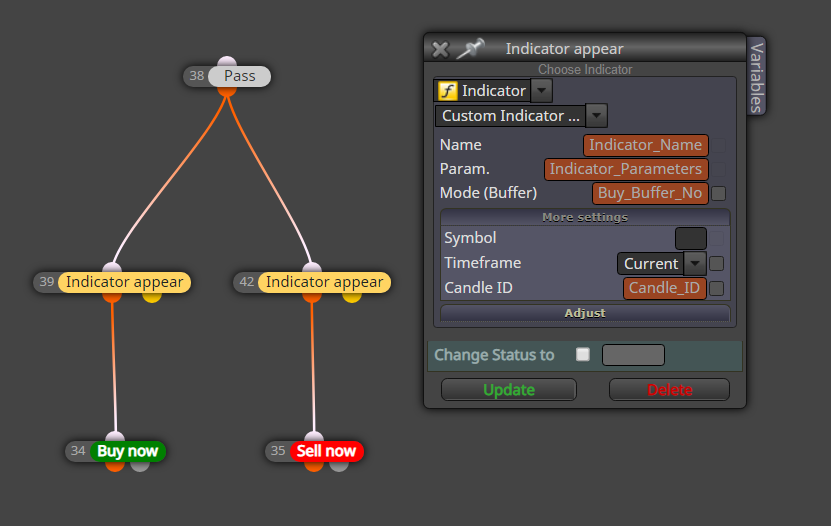Pin the Indicator appear panel
The image size is (831, 526).
pyautogui.click(x=470, y=49)
